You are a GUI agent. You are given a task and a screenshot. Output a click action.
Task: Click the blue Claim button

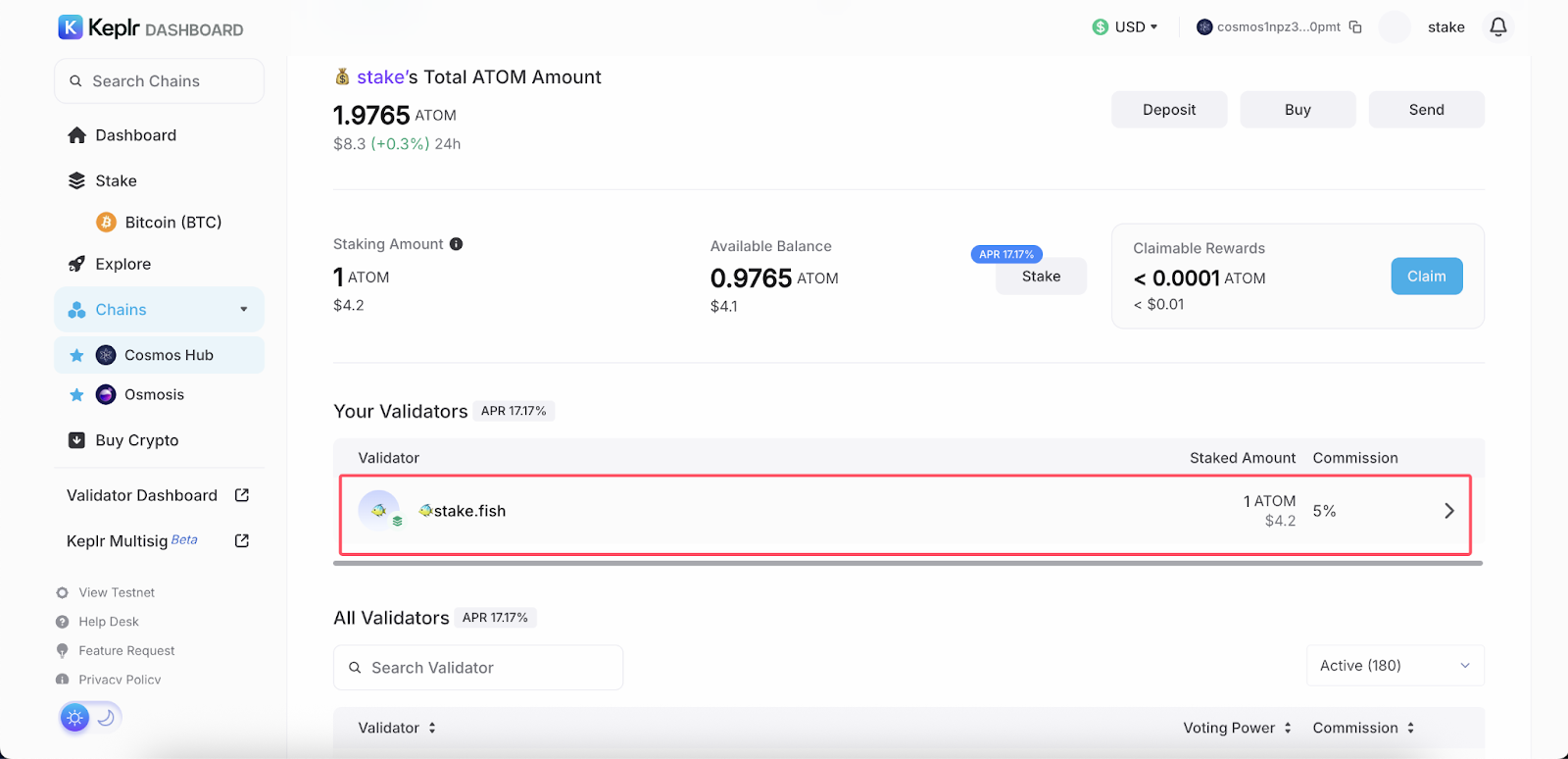pos(1426,277)
